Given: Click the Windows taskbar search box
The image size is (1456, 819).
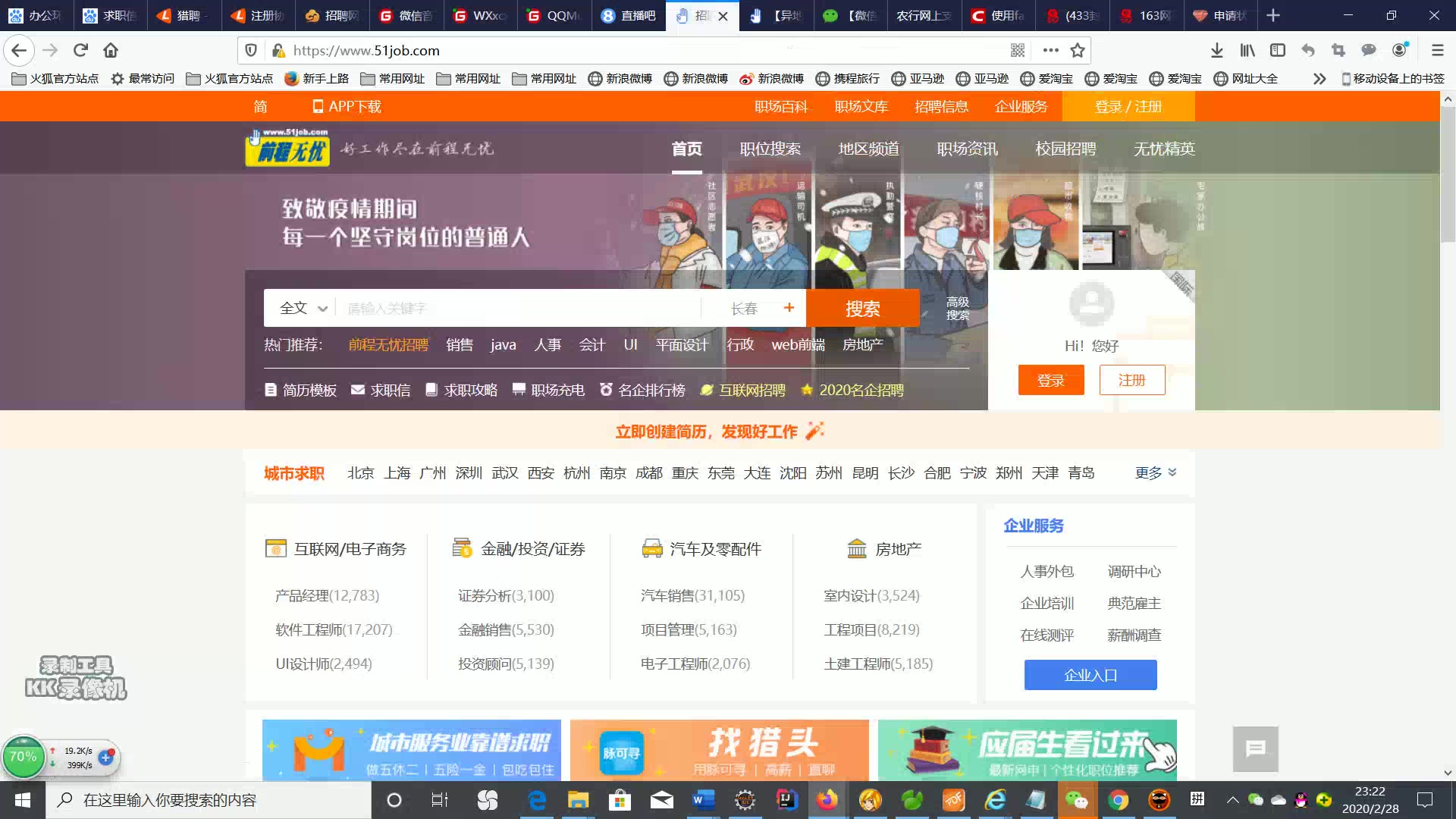Looking at the screenshot, I should (209, 800).
